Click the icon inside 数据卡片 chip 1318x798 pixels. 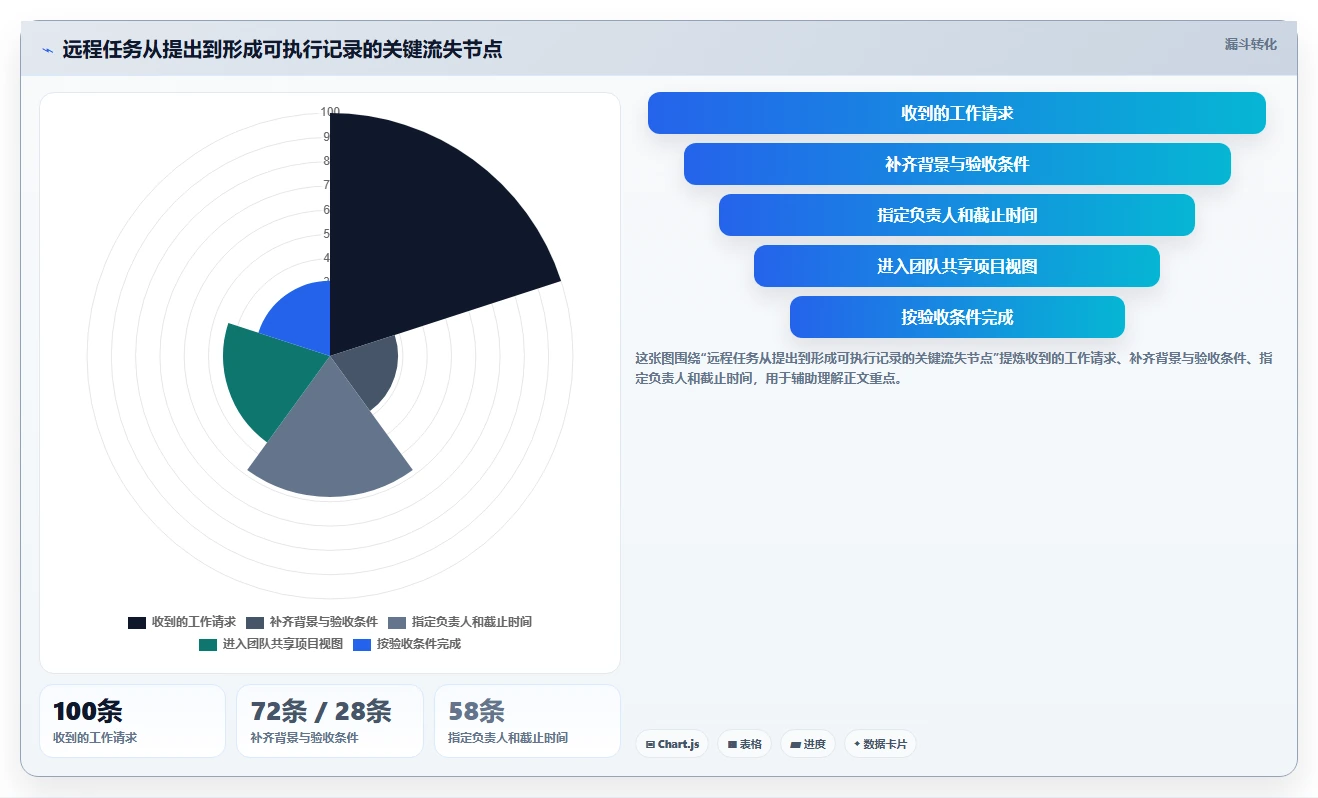click(x=857, y=744)
